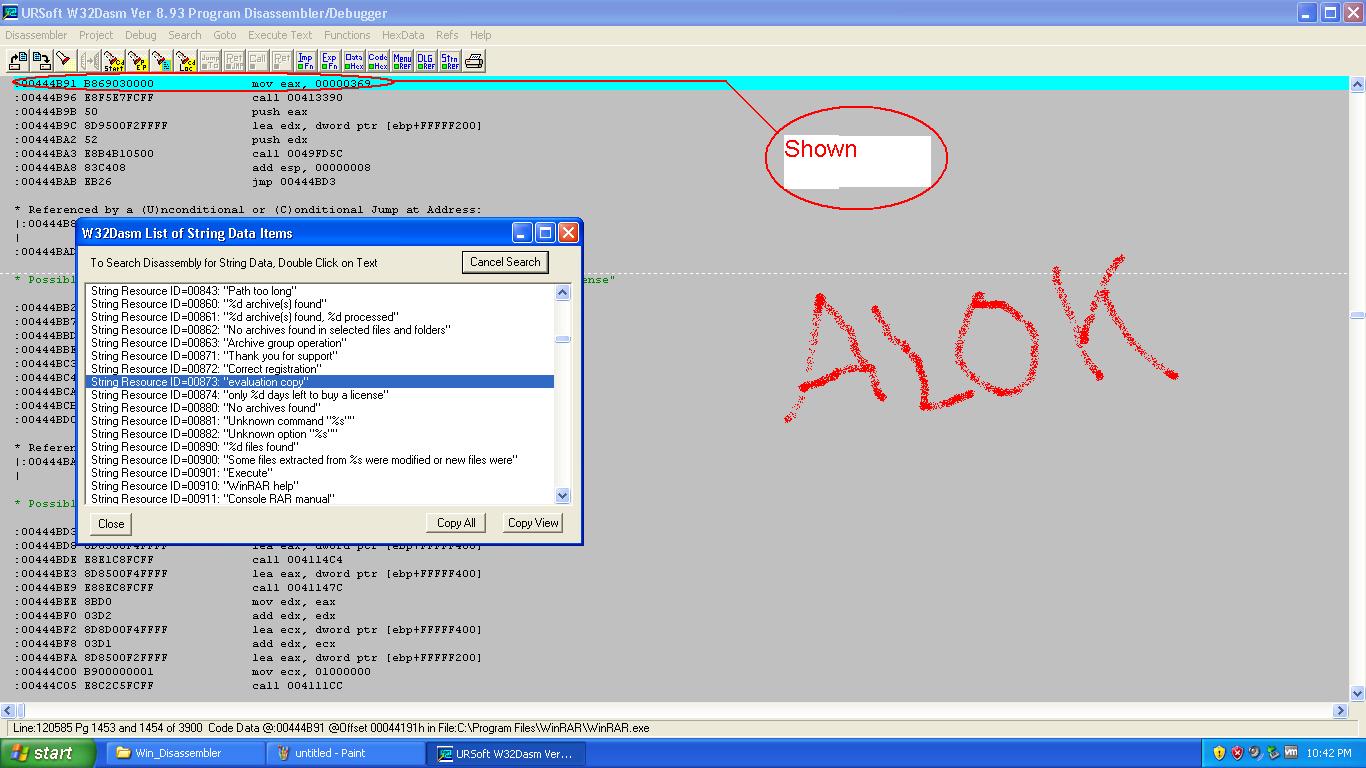The width and height of the screenshot is (1366, 768).
Task: Click the Safely Remove Hardware tray icon
Action: [1273, 753]
